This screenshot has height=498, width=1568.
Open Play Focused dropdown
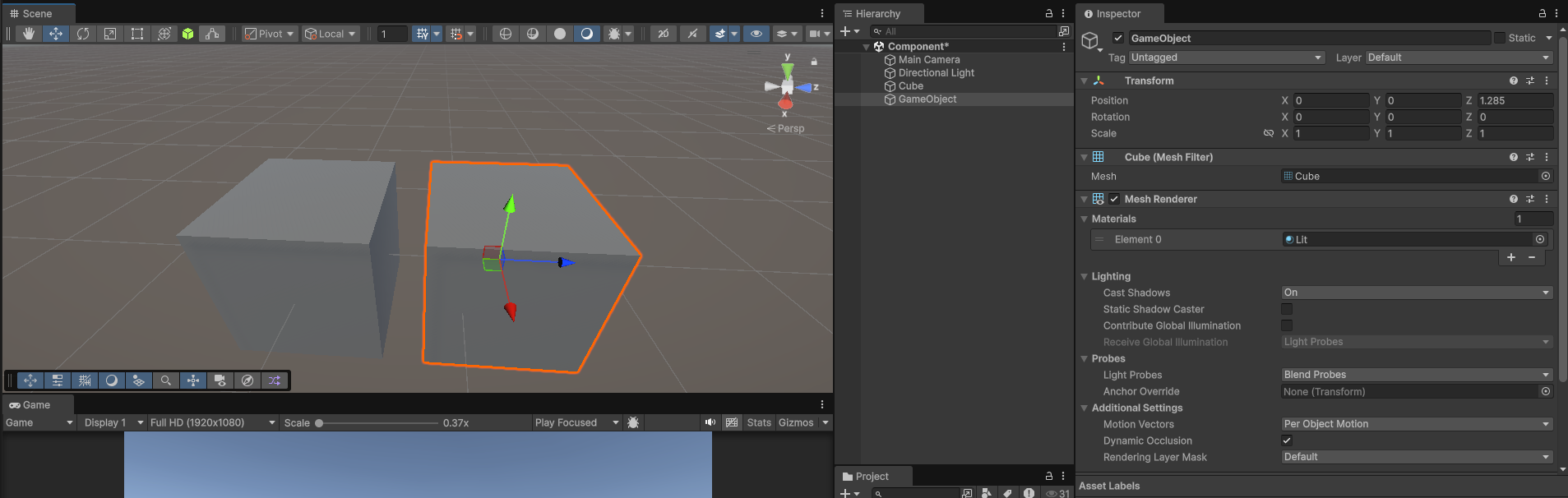(576, 422)
